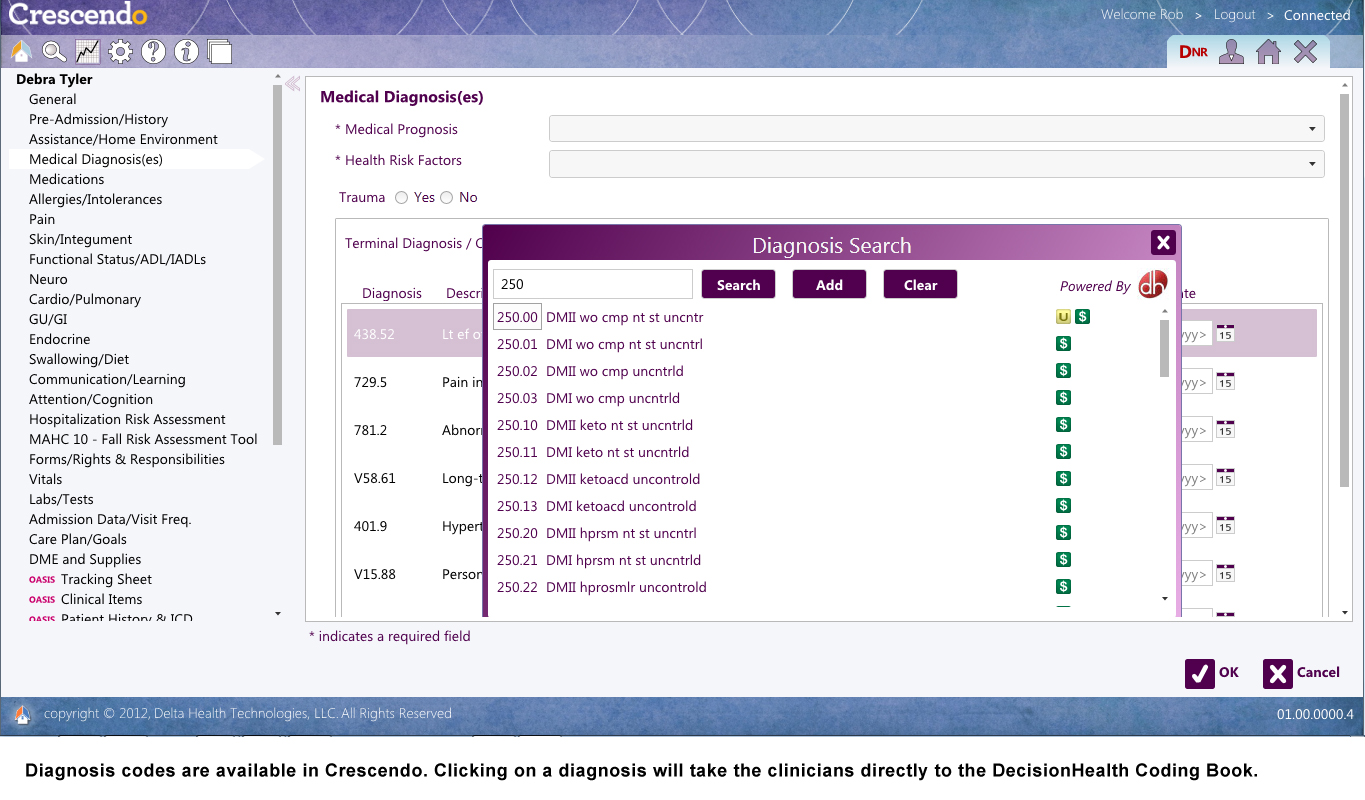
Task: Select Yes for Trauma
Action: 401,198
